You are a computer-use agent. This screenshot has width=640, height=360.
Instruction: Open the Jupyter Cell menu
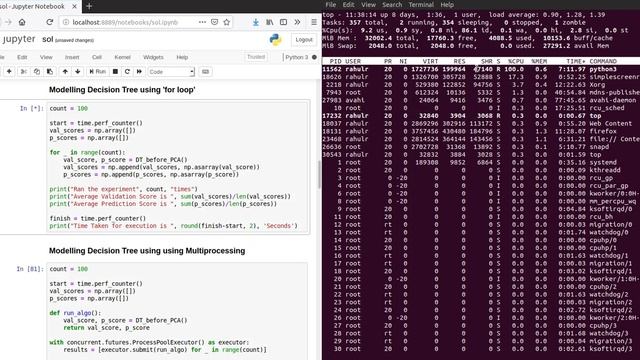pos(97,57)
